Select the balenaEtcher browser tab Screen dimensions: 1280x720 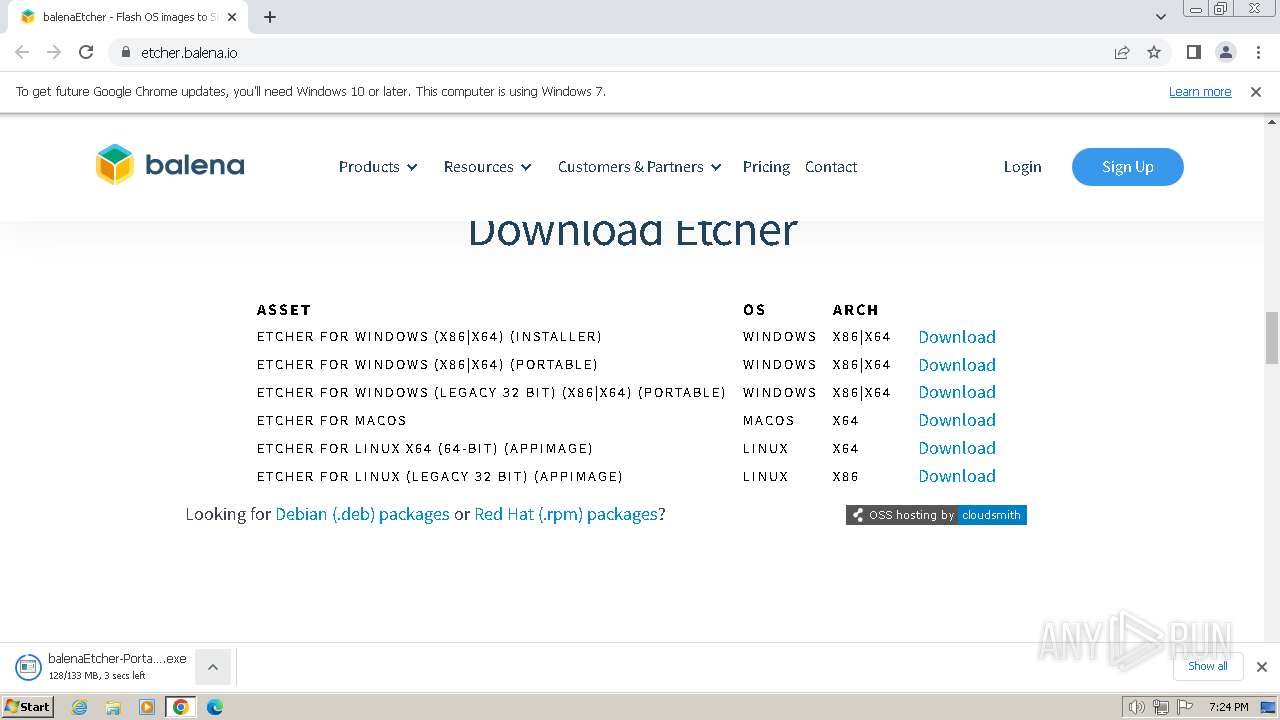130,17
